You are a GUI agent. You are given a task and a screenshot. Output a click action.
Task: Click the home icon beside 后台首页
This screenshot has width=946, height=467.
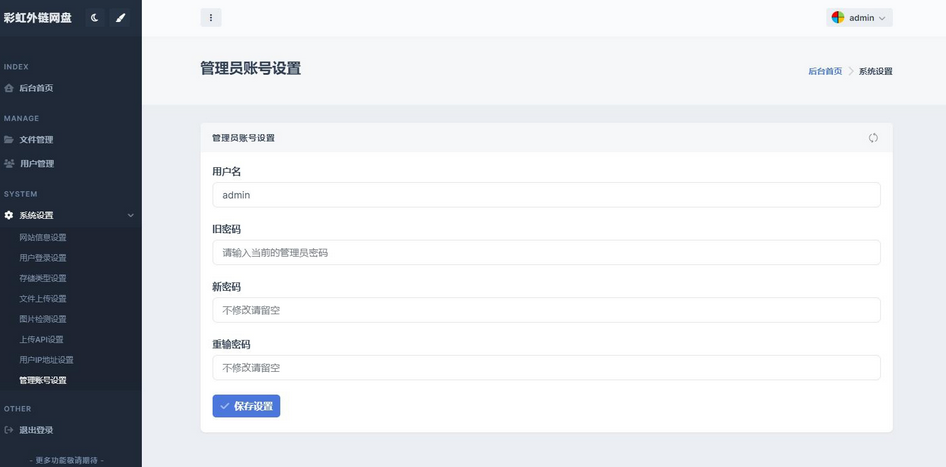pyautogui.click(x=8, y=88)
